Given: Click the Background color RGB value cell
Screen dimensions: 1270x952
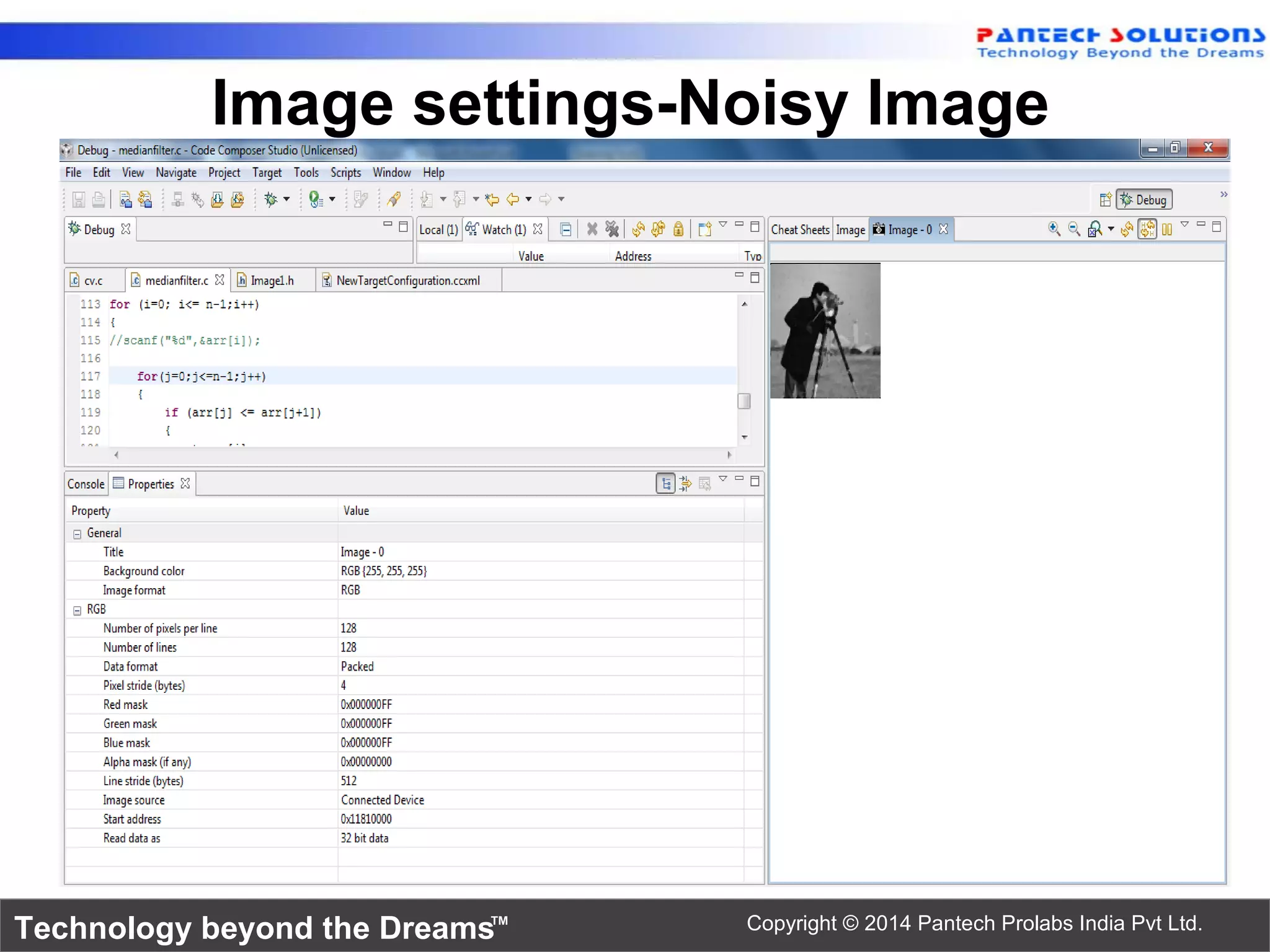Looking at the screenshot, I should [x=383, y=571].
